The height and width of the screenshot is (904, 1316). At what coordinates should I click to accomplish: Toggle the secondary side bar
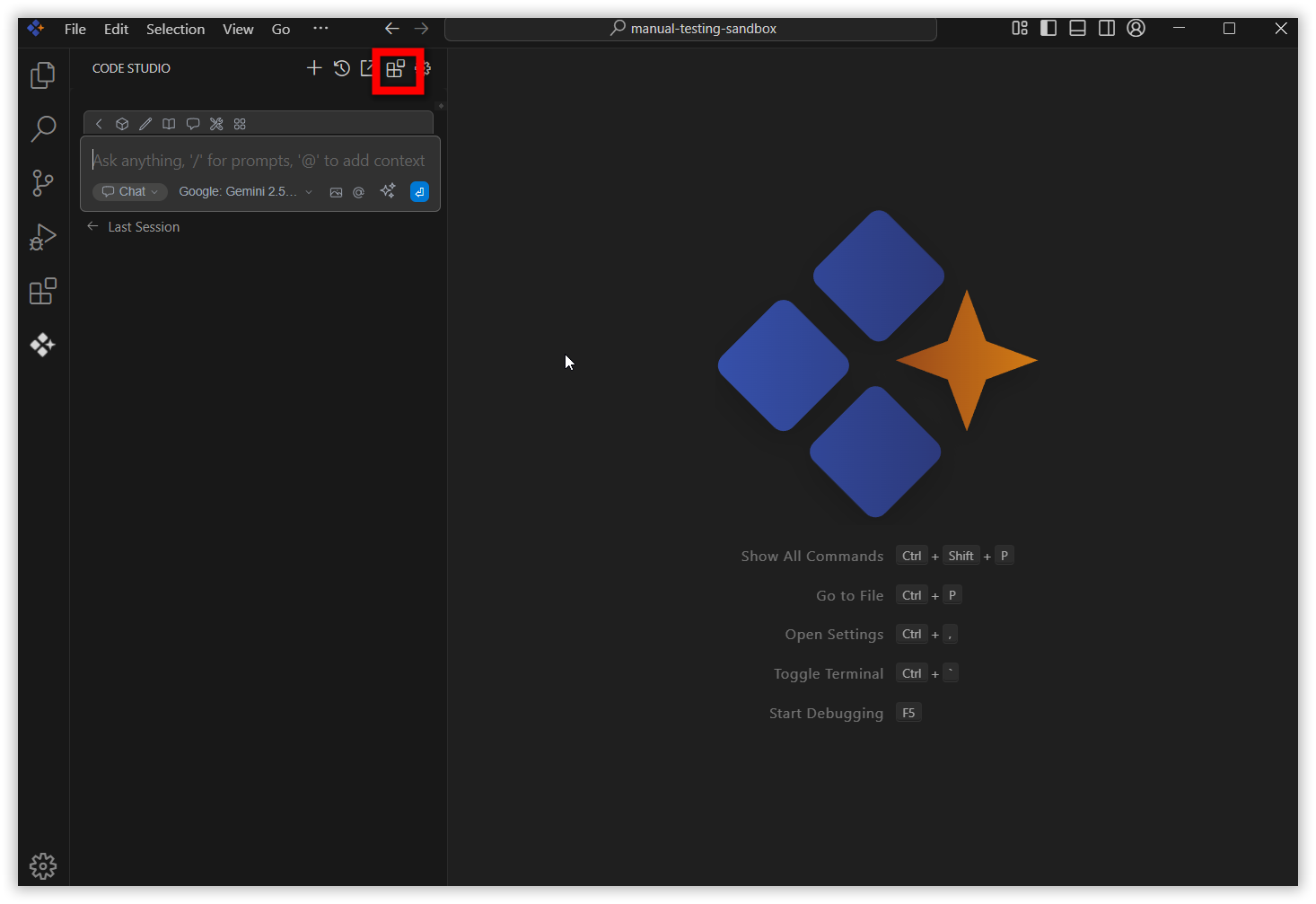click(1107, 29)
